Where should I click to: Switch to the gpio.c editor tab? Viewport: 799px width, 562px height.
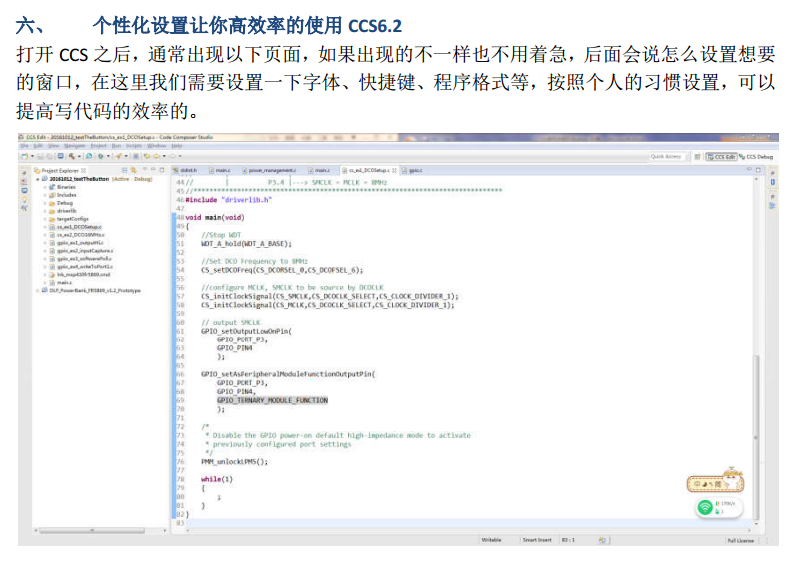pyautogui.click(x=413, y=170)
